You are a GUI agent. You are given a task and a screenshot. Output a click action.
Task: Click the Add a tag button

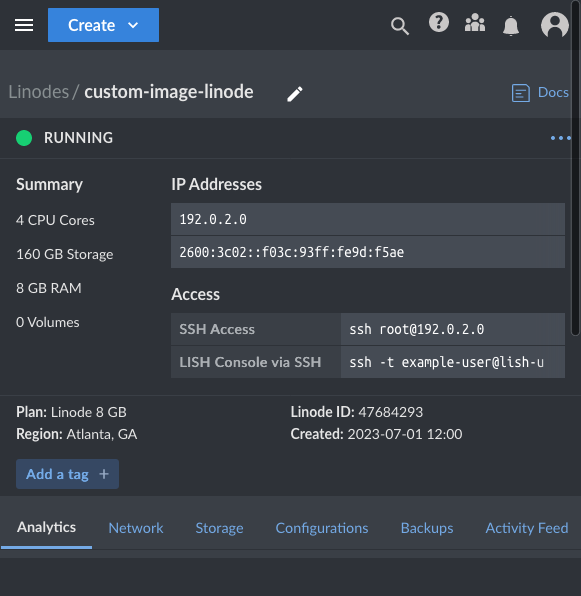point(67,474)
